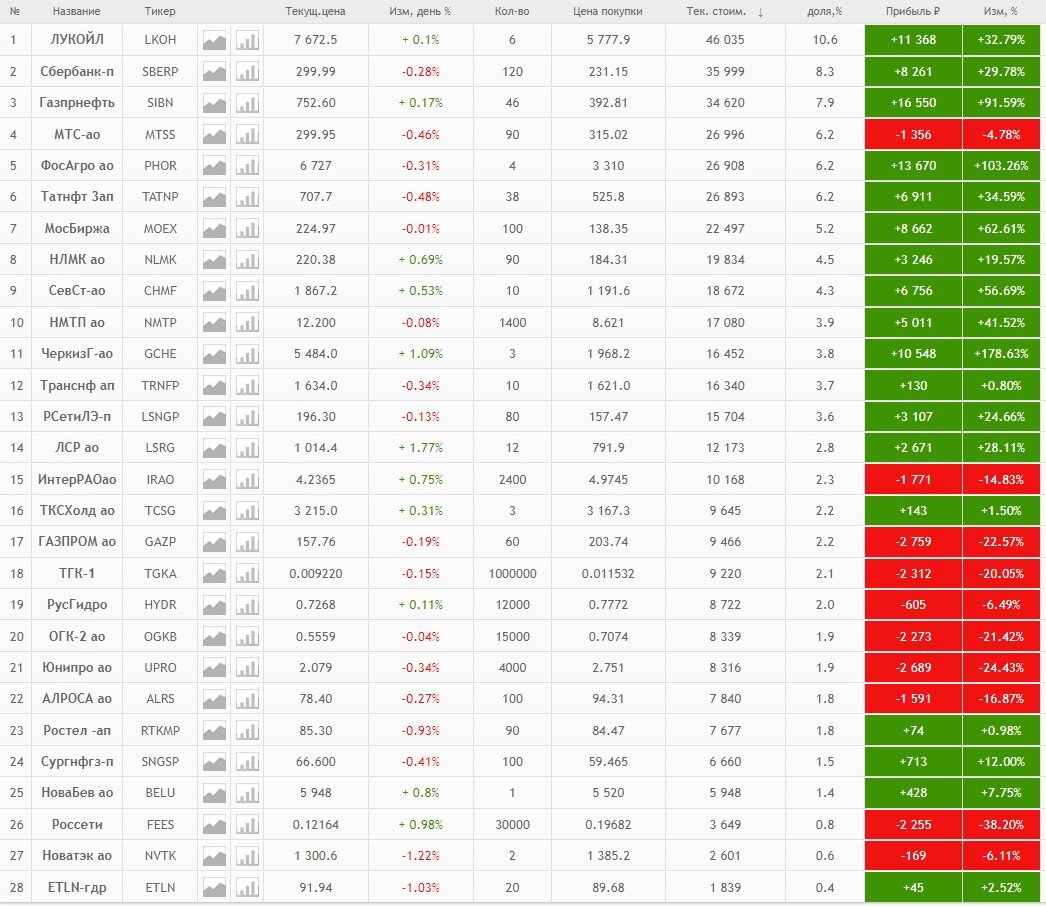Sort by the Текущ.цена column header

pos(316,11)
